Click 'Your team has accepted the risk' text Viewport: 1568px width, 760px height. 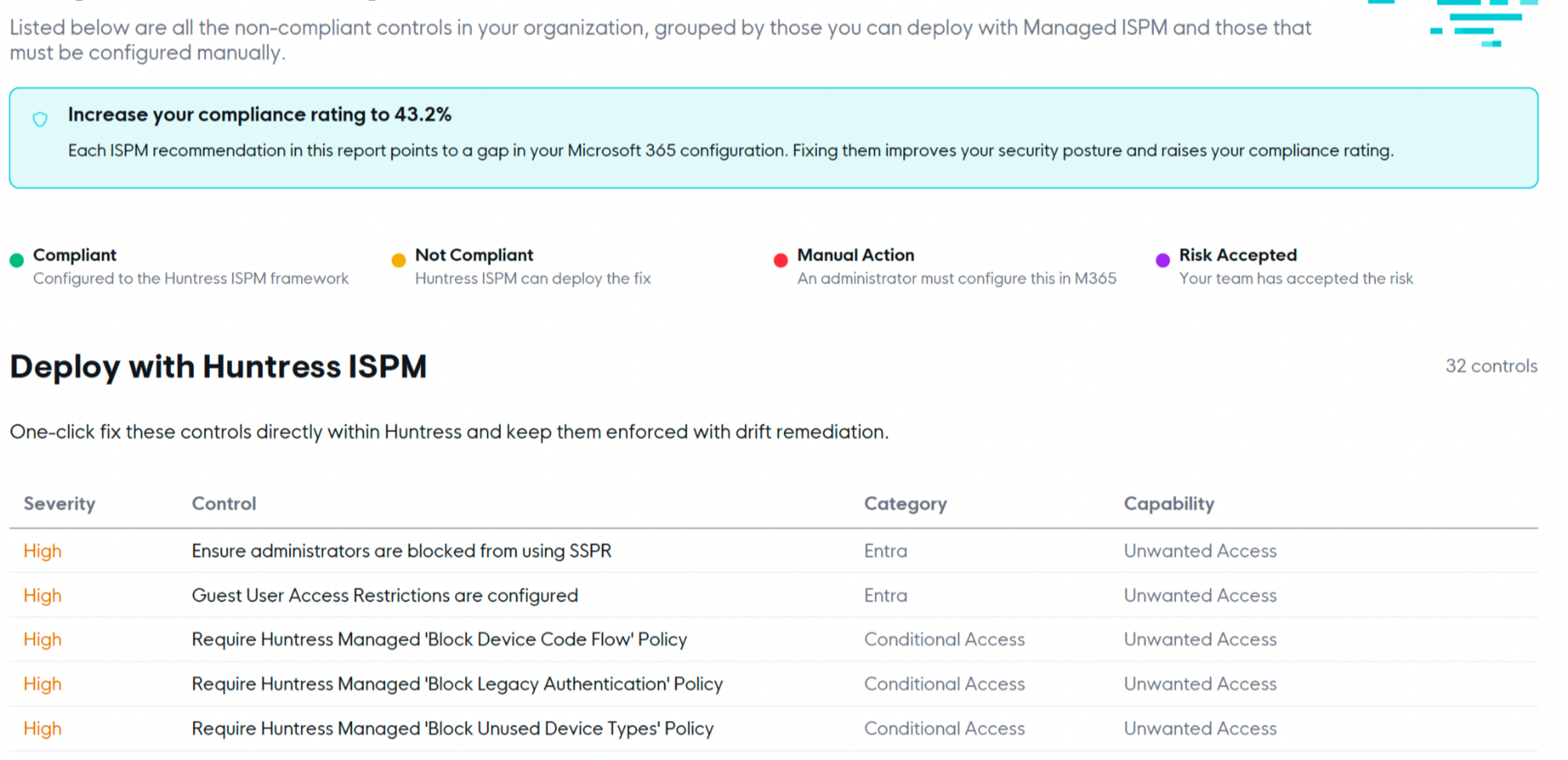pos(1296,278)
